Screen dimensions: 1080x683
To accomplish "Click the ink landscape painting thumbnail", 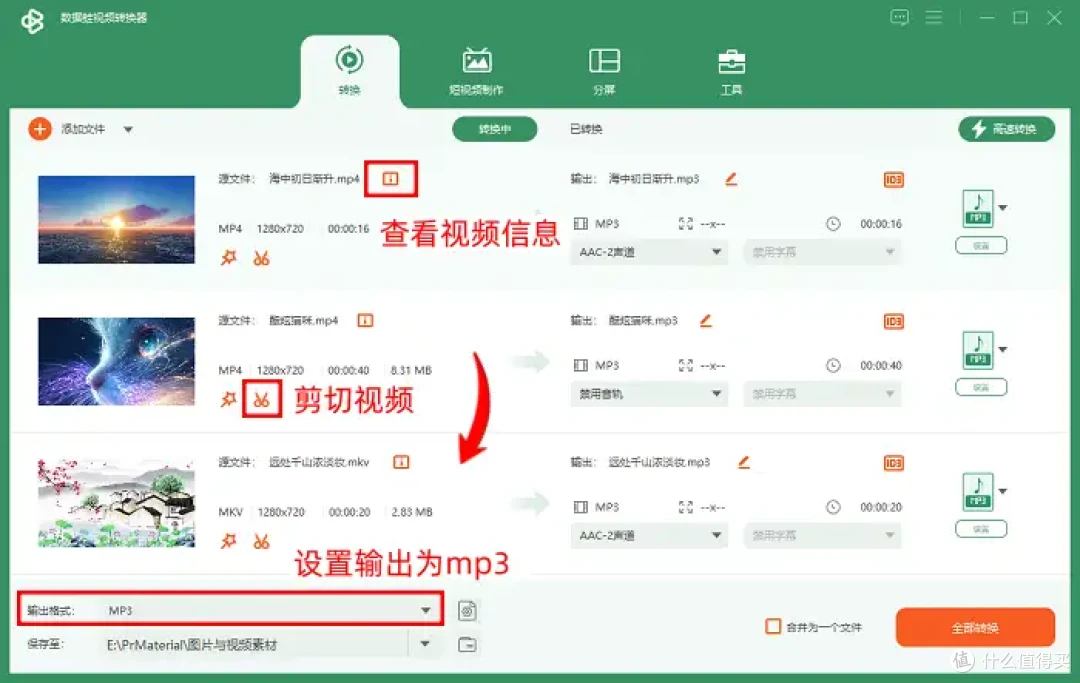I will click(x=116, y=503).
